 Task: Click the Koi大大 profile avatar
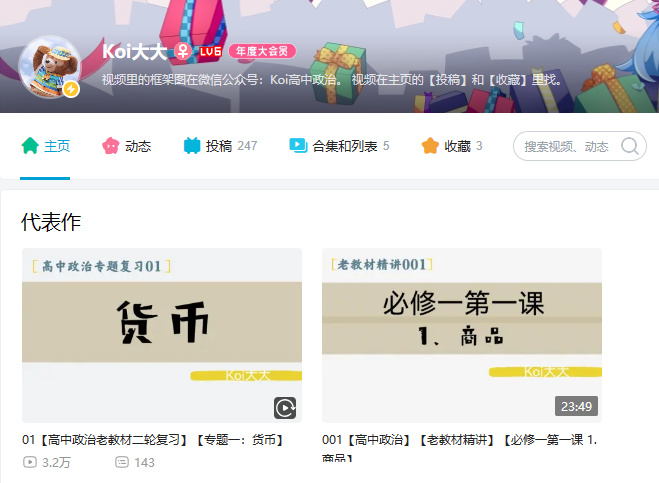point(50,67)
